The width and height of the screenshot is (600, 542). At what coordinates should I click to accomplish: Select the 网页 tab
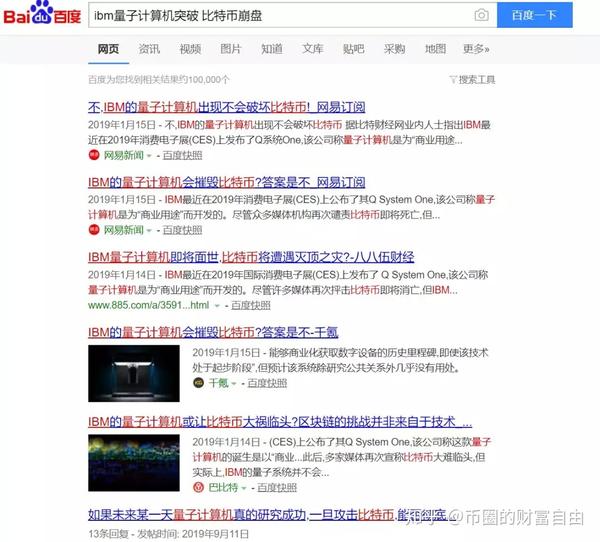[108, 49]
